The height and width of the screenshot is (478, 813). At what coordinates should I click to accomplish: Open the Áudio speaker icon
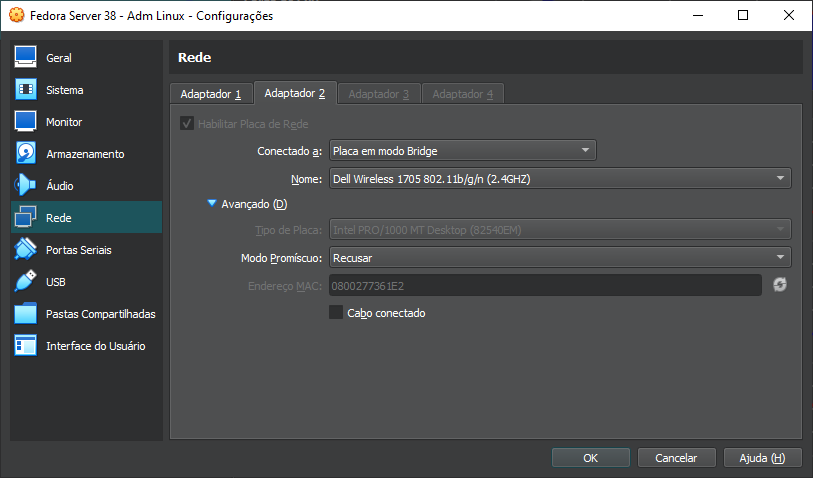[25, 185]
